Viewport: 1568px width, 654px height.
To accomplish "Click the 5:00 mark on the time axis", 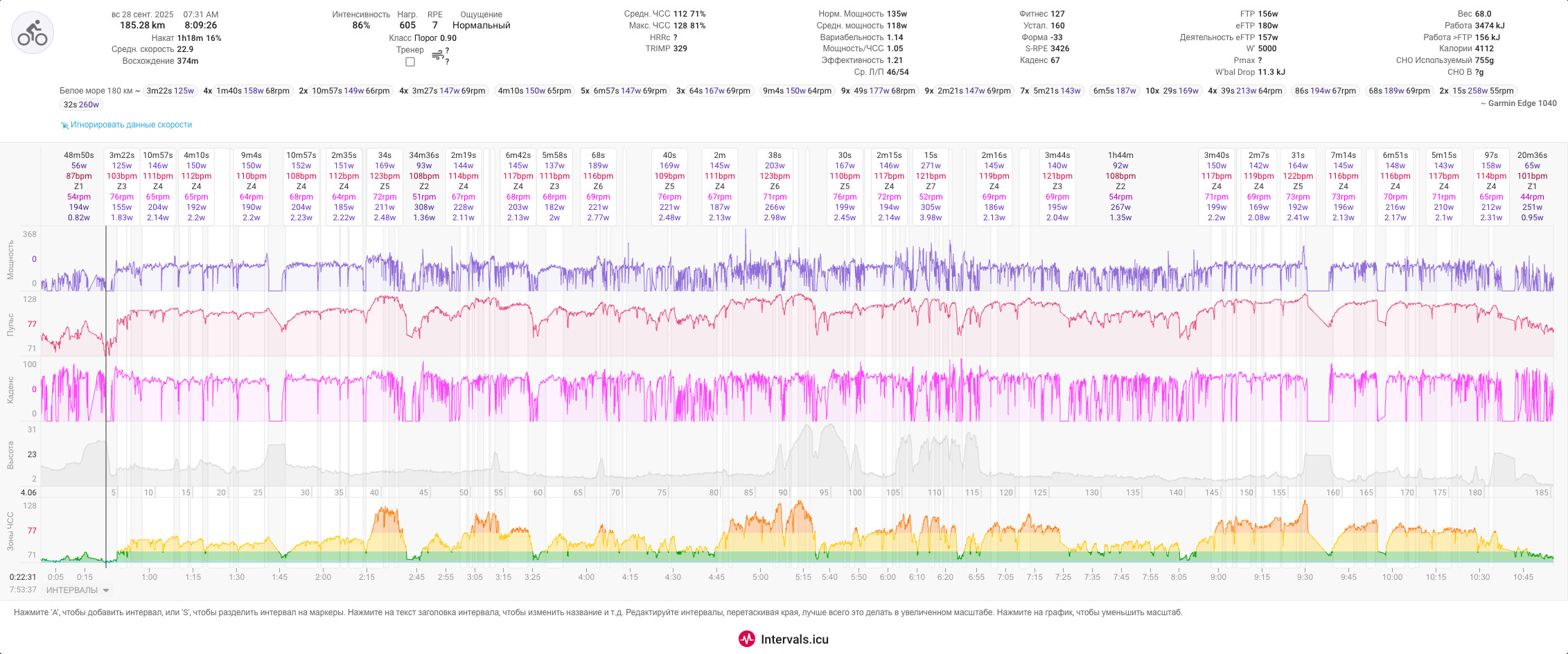I will 760,577.
